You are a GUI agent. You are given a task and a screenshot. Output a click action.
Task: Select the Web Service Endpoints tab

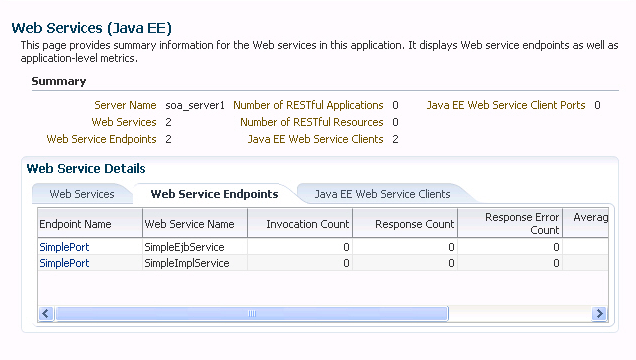click(214, 194)
